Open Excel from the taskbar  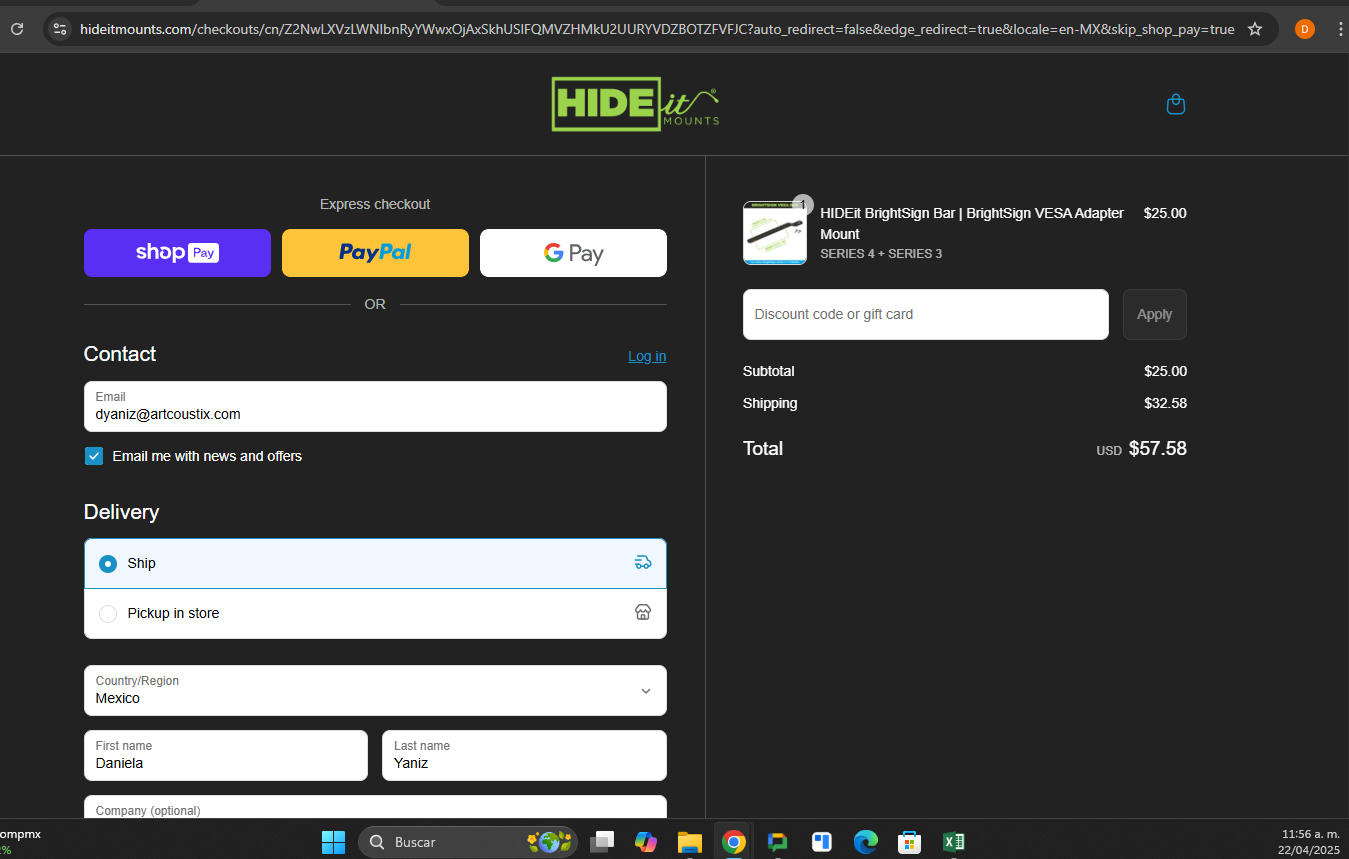point(953,842)
